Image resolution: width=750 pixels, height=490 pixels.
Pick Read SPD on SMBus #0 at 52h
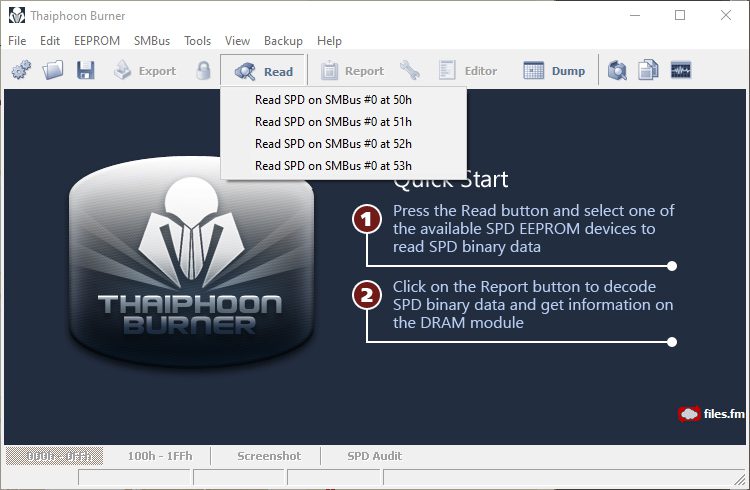pos(333,144)
